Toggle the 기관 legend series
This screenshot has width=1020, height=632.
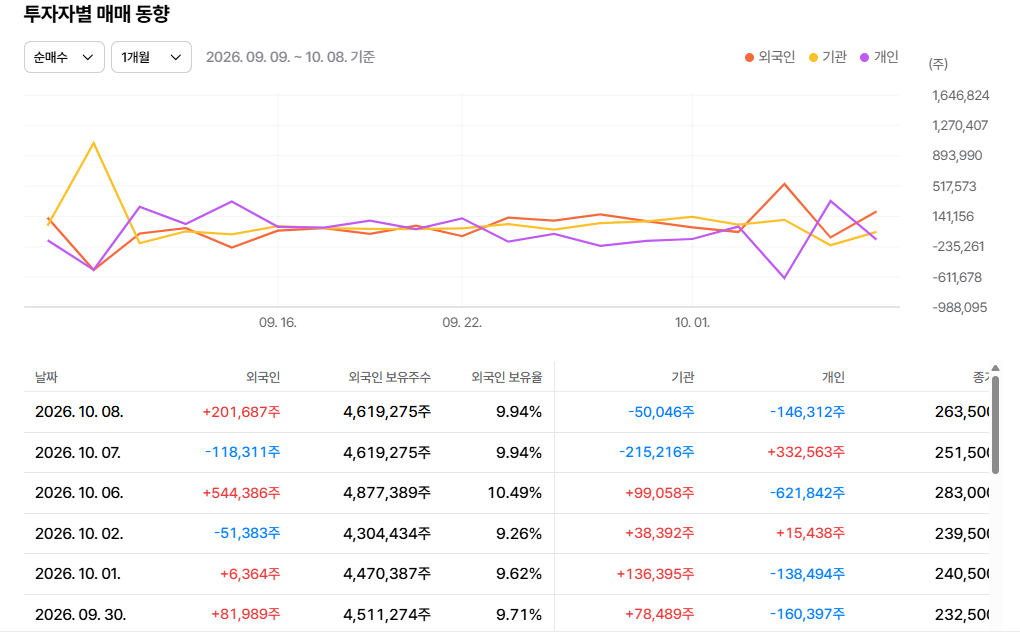click(828, 57)
